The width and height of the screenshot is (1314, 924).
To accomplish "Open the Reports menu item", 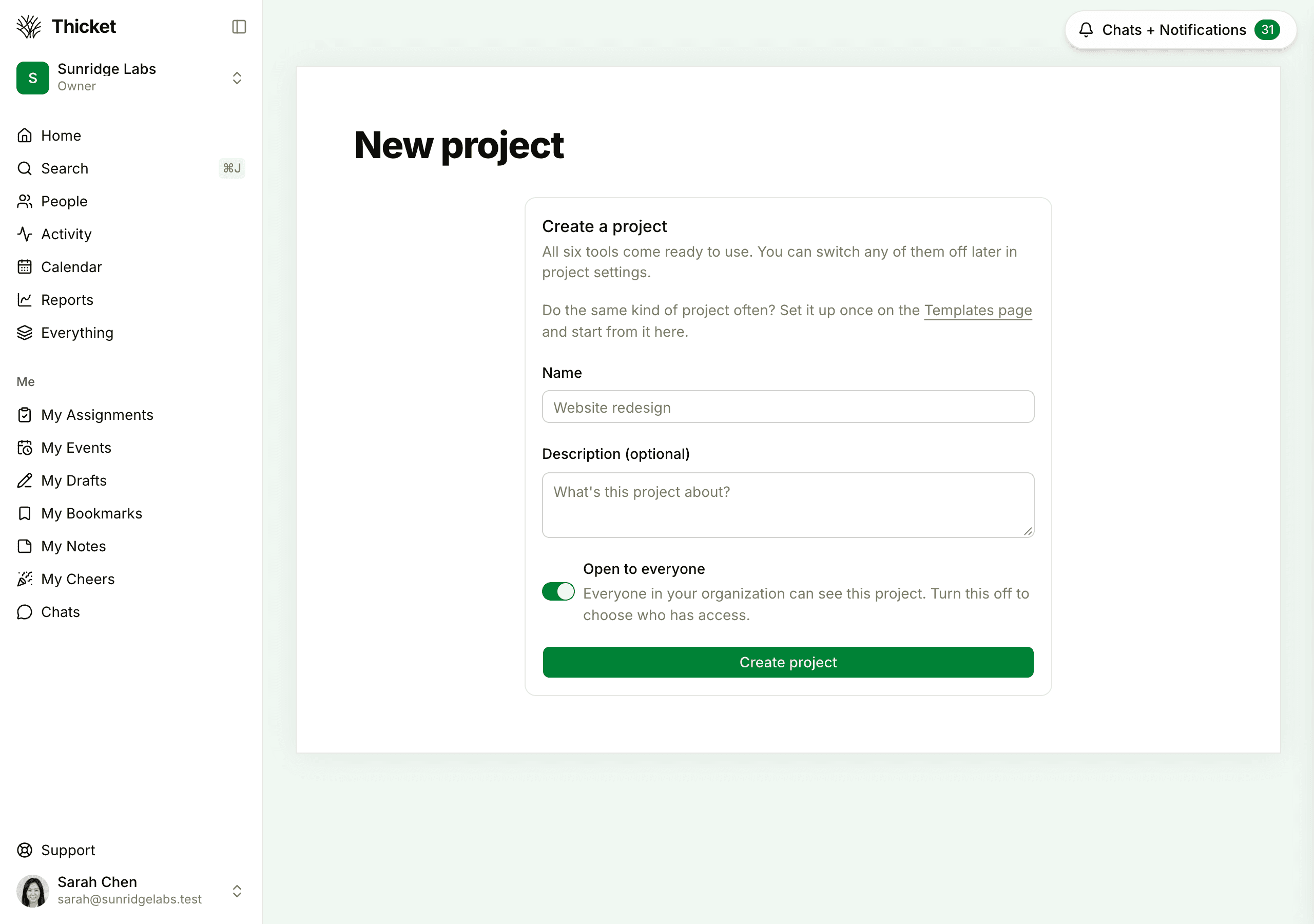I will coord(131,300).
